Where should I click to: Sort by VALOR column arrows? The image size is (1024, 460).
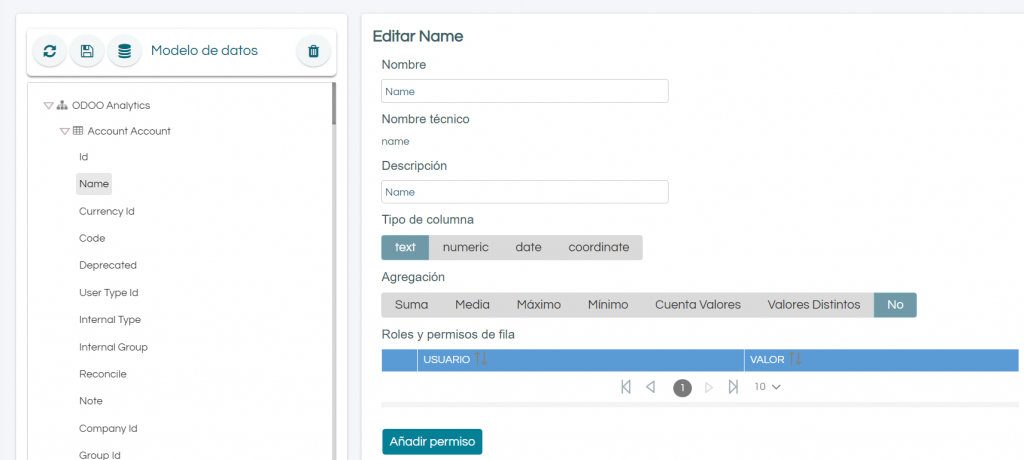(x=795, y=359)
